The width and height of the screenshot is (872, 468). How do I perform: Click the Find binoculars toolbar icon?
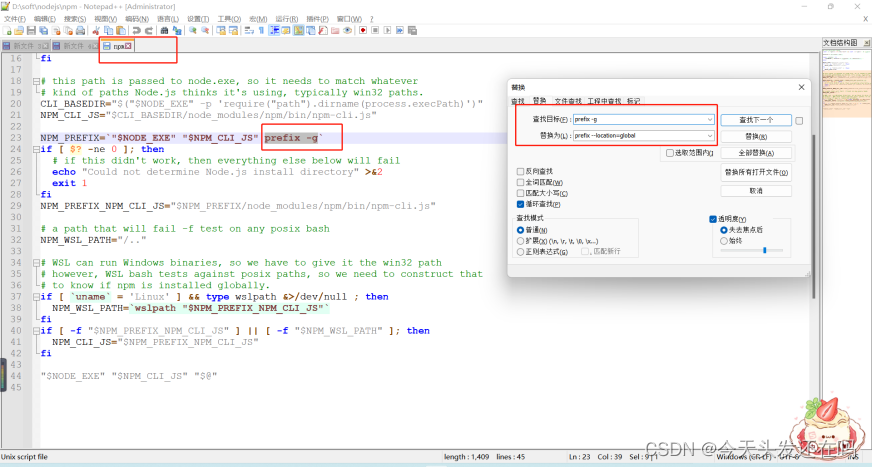pyautogui.click(x=164, y=31)
